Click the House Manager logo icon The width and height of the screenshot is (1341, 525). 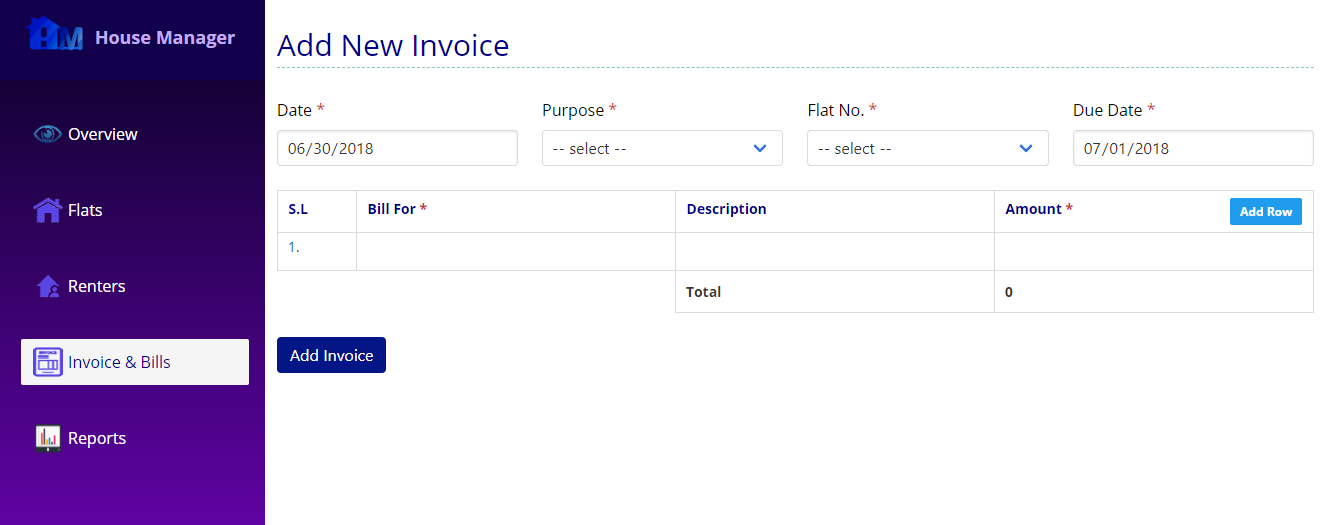56,34
